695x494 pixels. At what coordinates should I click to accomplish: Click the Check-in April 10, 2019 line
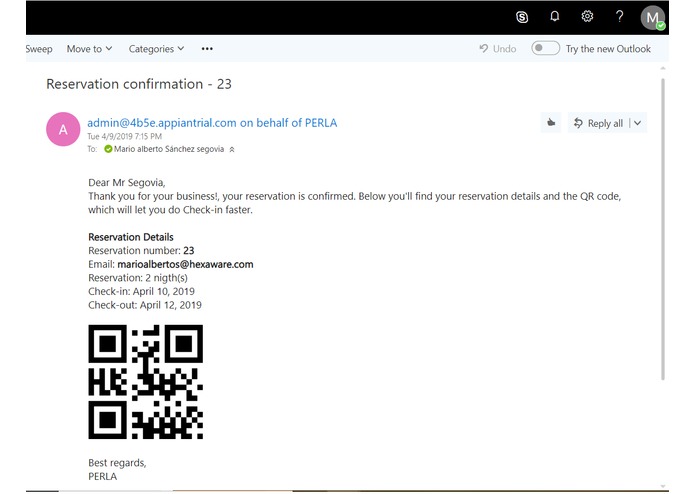pyautogui.click(x=141, y=292)
